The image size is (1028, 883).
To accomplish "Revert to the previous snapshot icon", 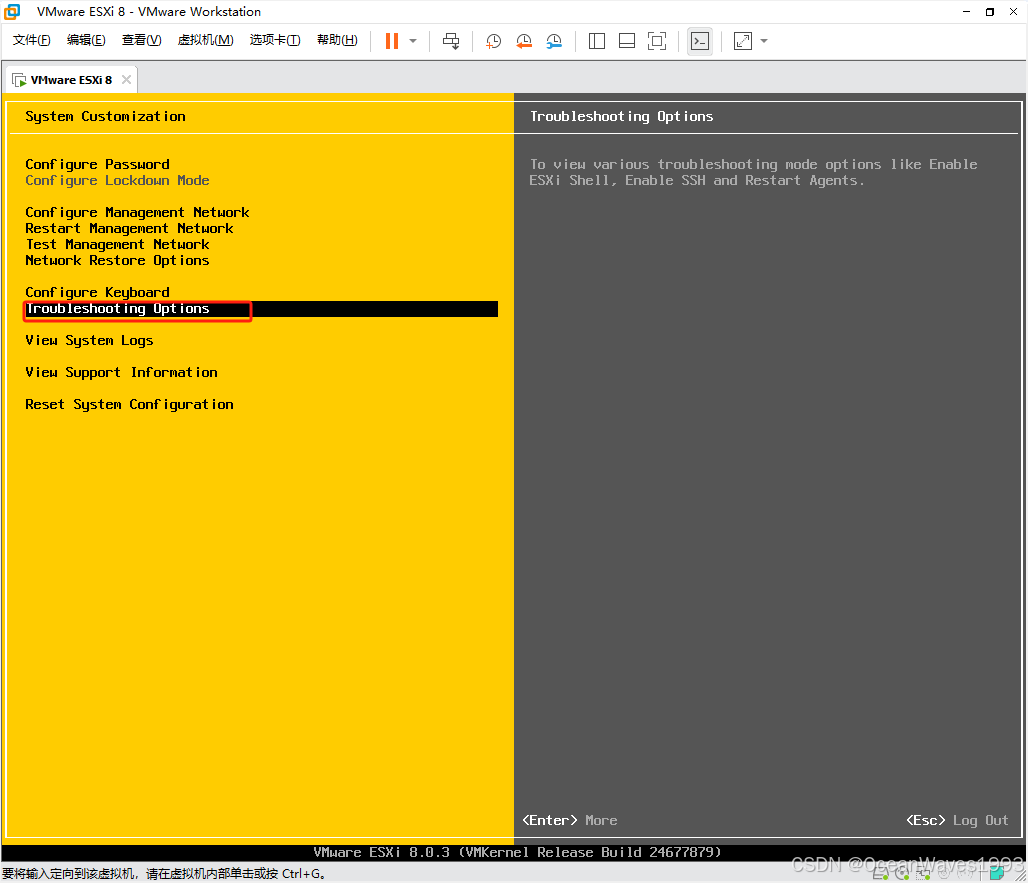I will click(x=524, y=41).
